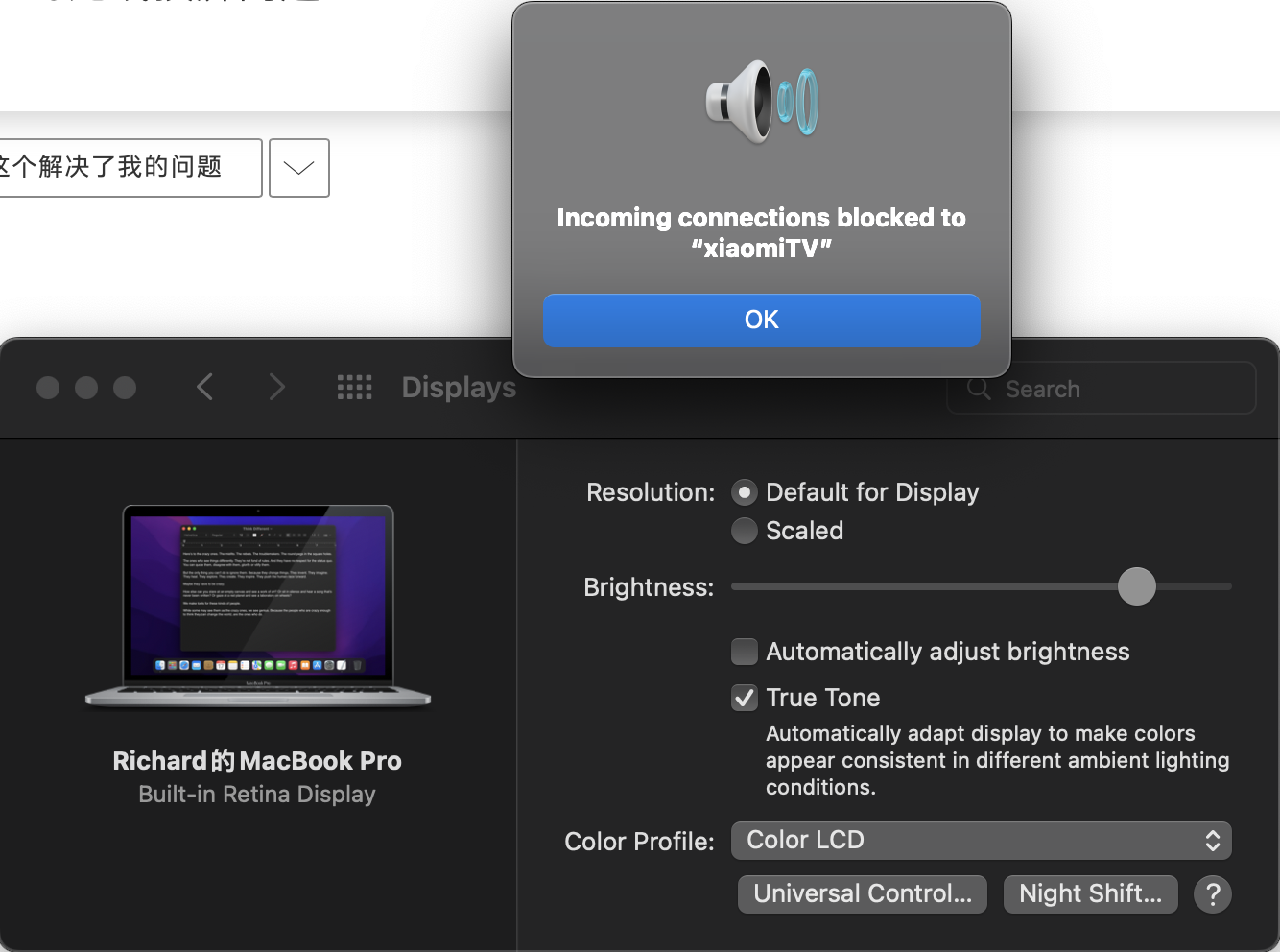Select Default for Display resolution
The image size is (1280, 952).
[744, 492]
